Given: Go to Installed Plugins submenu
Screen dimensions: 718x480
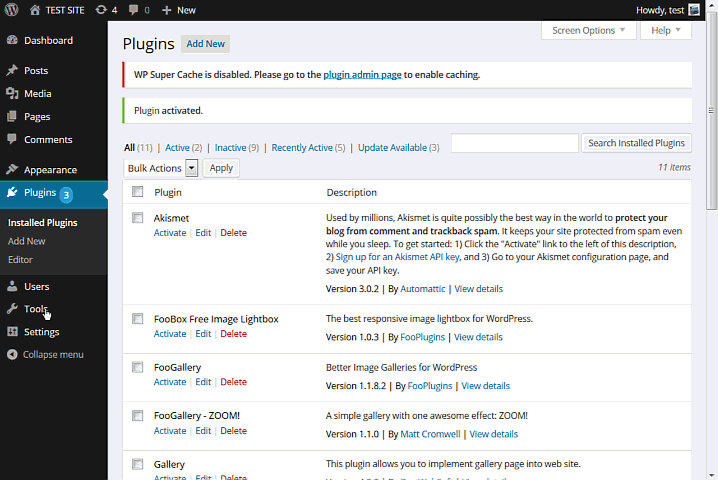Looking at the screenshot, I should pyautogui.click(x=43, y=223).
